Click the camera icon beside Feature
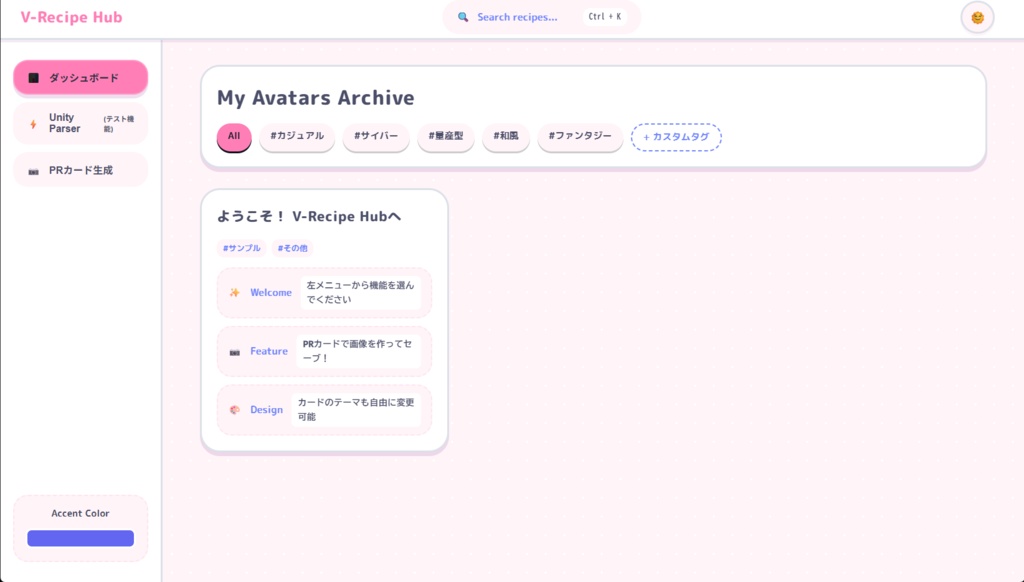The height and width of the screenshot is (582, 1024). pyautogui.click(x=234, y=350)
